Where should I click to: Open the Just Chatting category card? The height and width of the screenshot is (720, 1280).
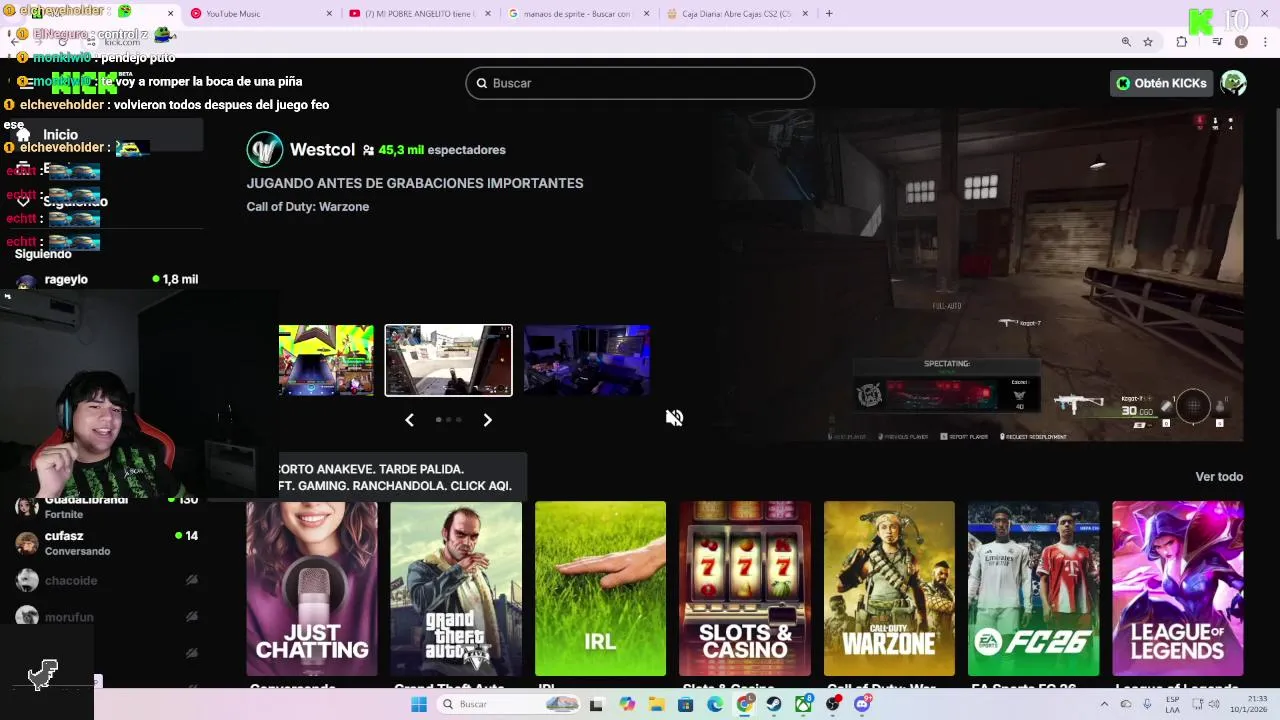[x=312, y=589]
